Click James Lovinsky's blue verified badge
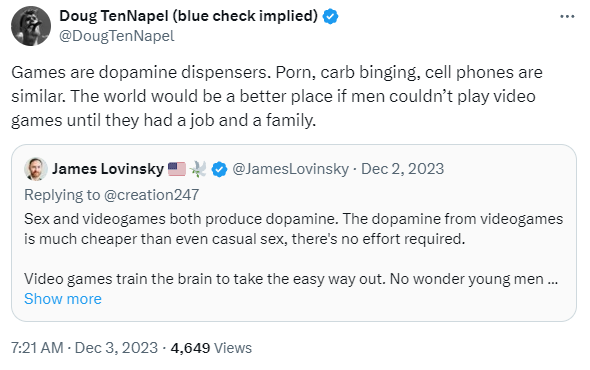590x370 pixels. click(219, 169)
